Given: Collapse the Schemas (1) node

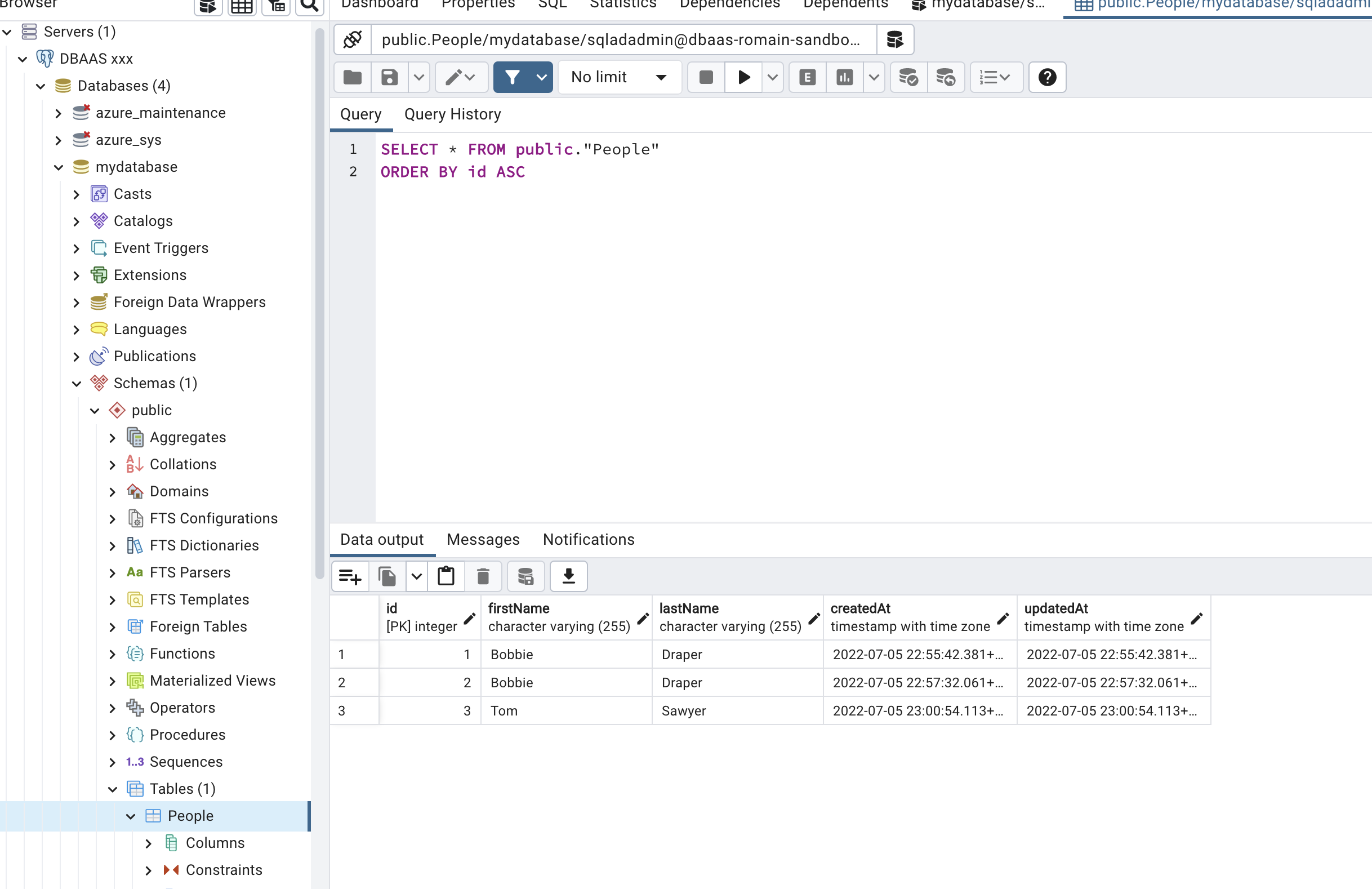Looking at the screenshot, I should click(76, 384).
